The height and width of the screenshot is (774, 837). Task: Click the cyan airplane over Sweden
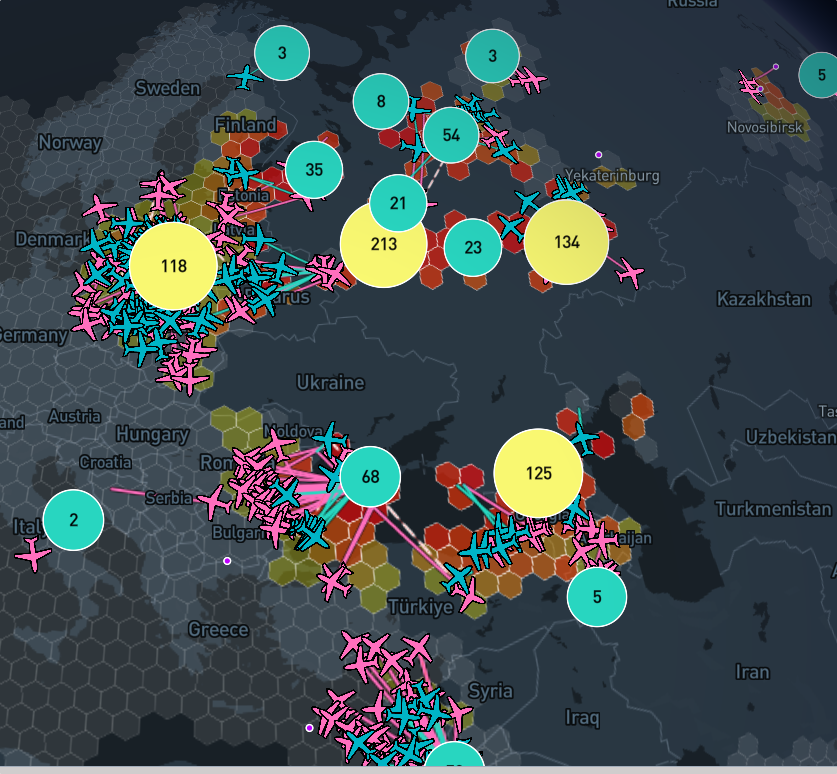point(244,76)
